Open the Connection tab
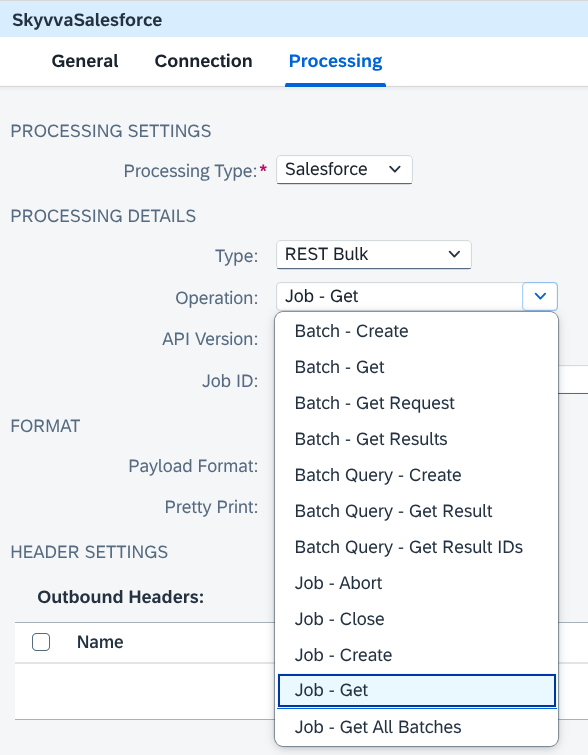 tap(203, 61)
